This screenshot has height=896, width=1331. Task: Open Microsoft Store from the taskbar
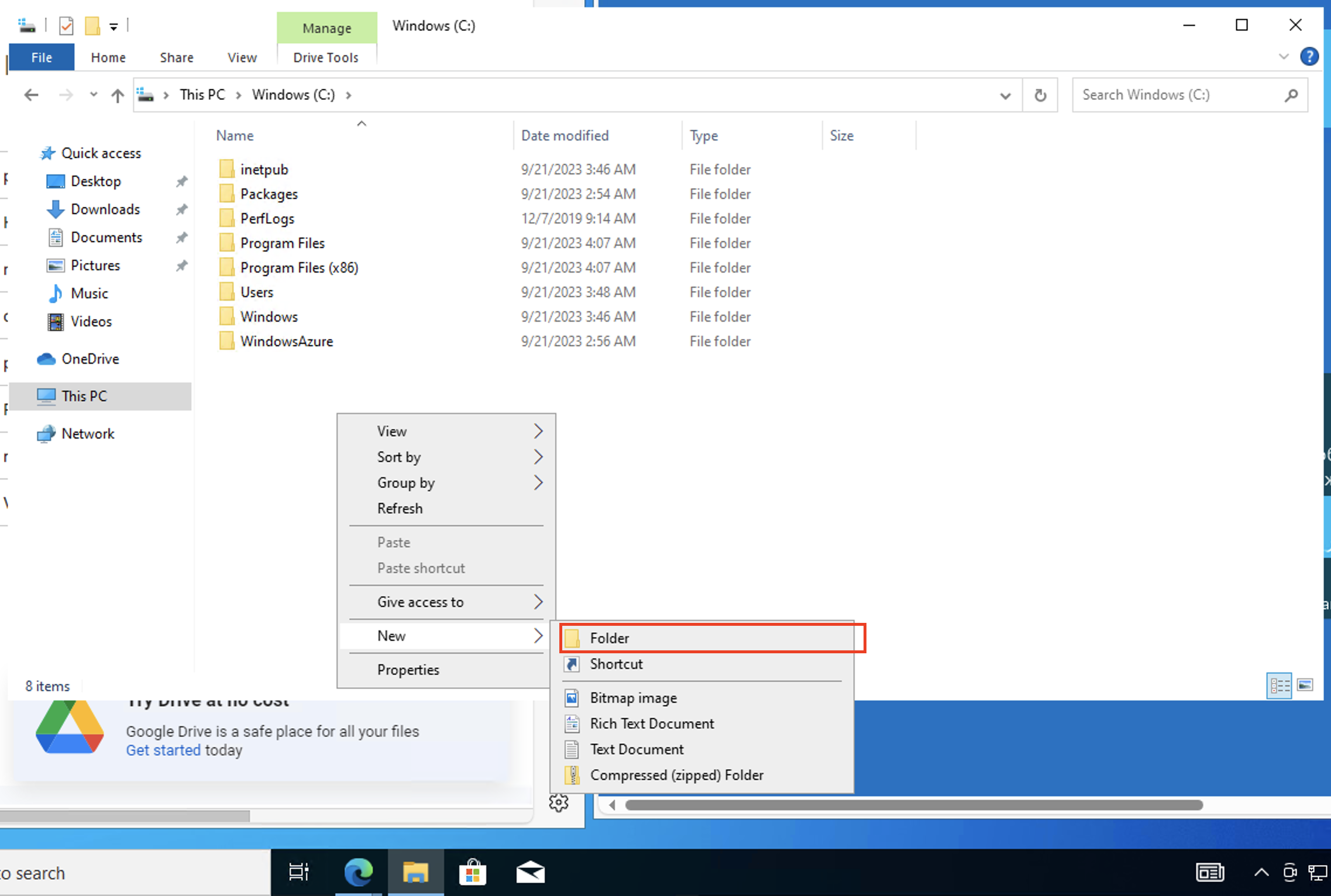tap(473, 872)
